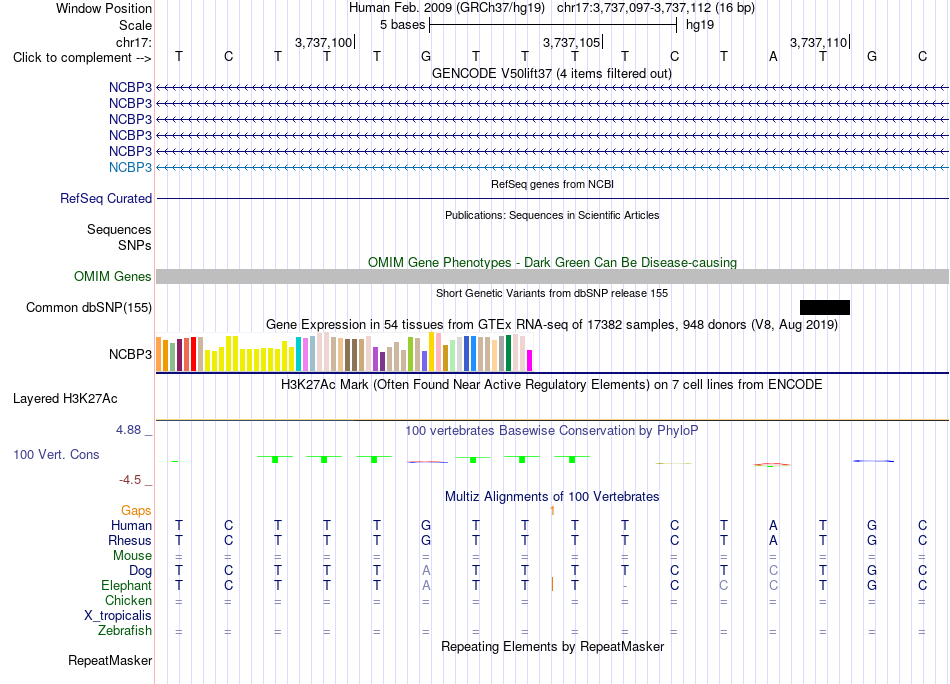Open 'Repeating Elements by RepeatMasker' title
Viewport: 950px width, 684px height.
[552, 647]
